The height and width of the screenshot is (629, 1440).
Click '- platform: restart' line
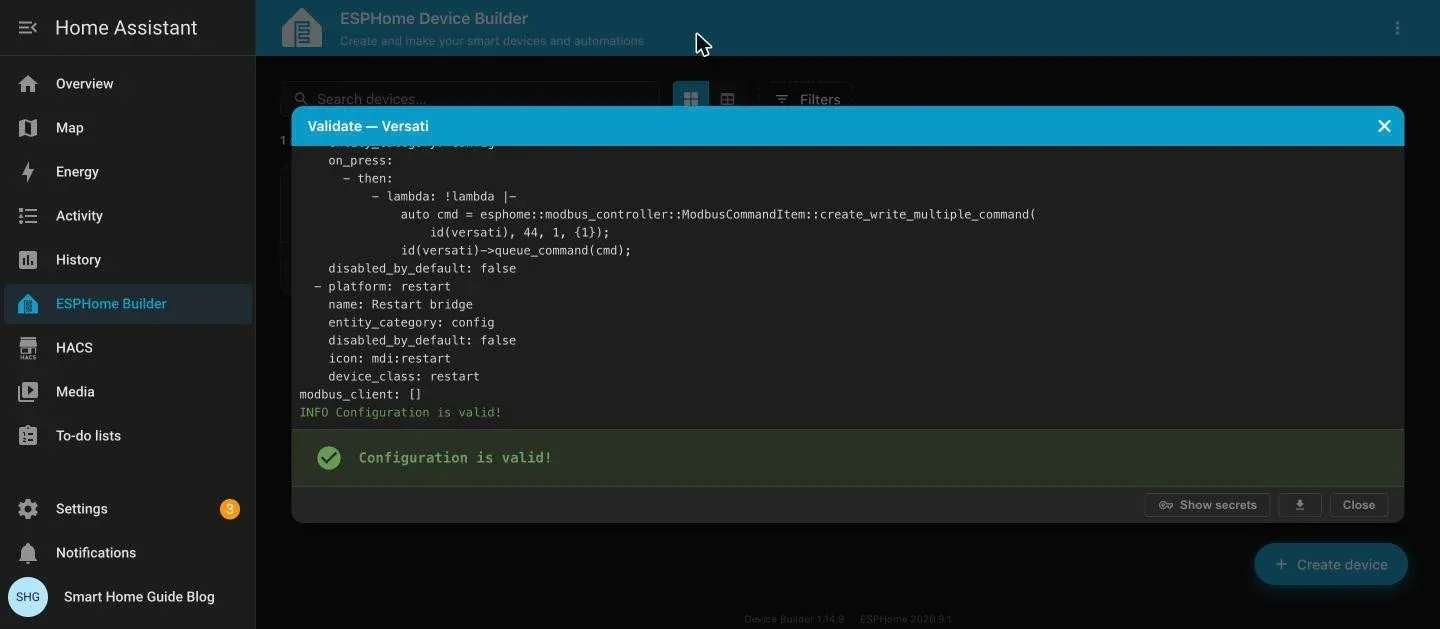tap(382, 286)
